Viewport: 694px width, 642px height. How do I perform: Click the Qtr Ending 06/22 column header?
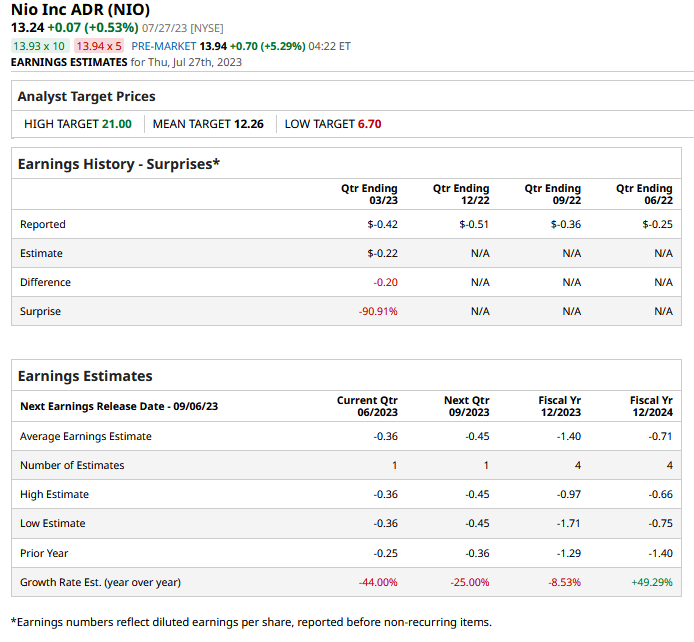tap(644, 194)
